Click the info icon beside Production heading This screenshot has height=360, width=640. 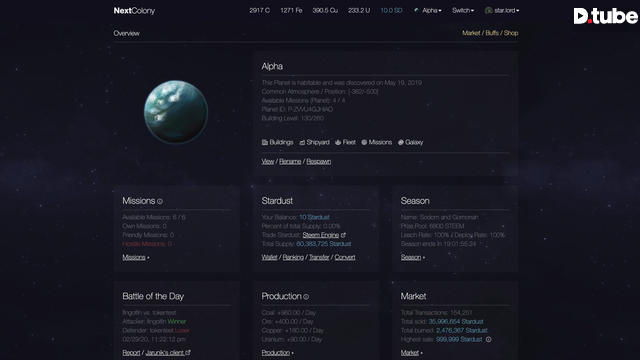[306, 297]
